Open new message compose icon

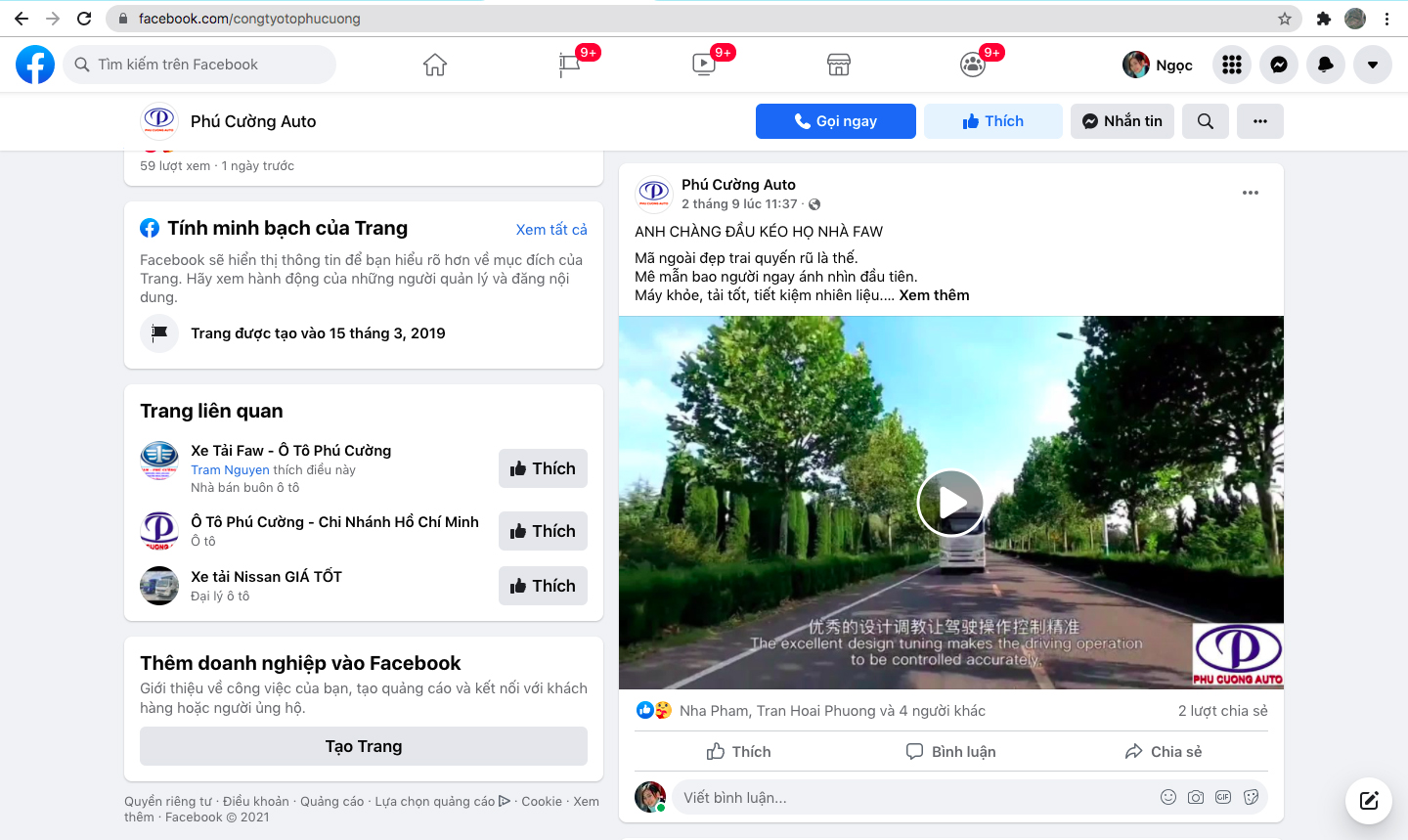[1369, 801]
